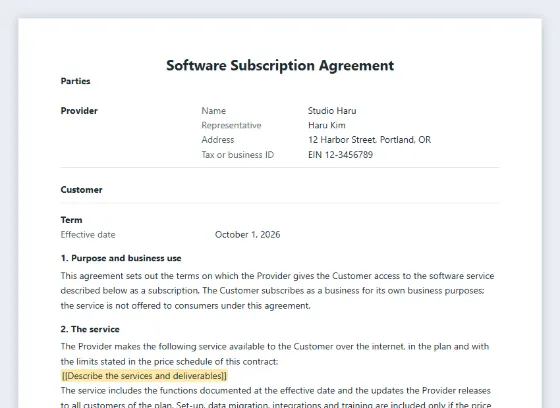Select the 'EIN 12-3456789' value

(x=340, y=155)
